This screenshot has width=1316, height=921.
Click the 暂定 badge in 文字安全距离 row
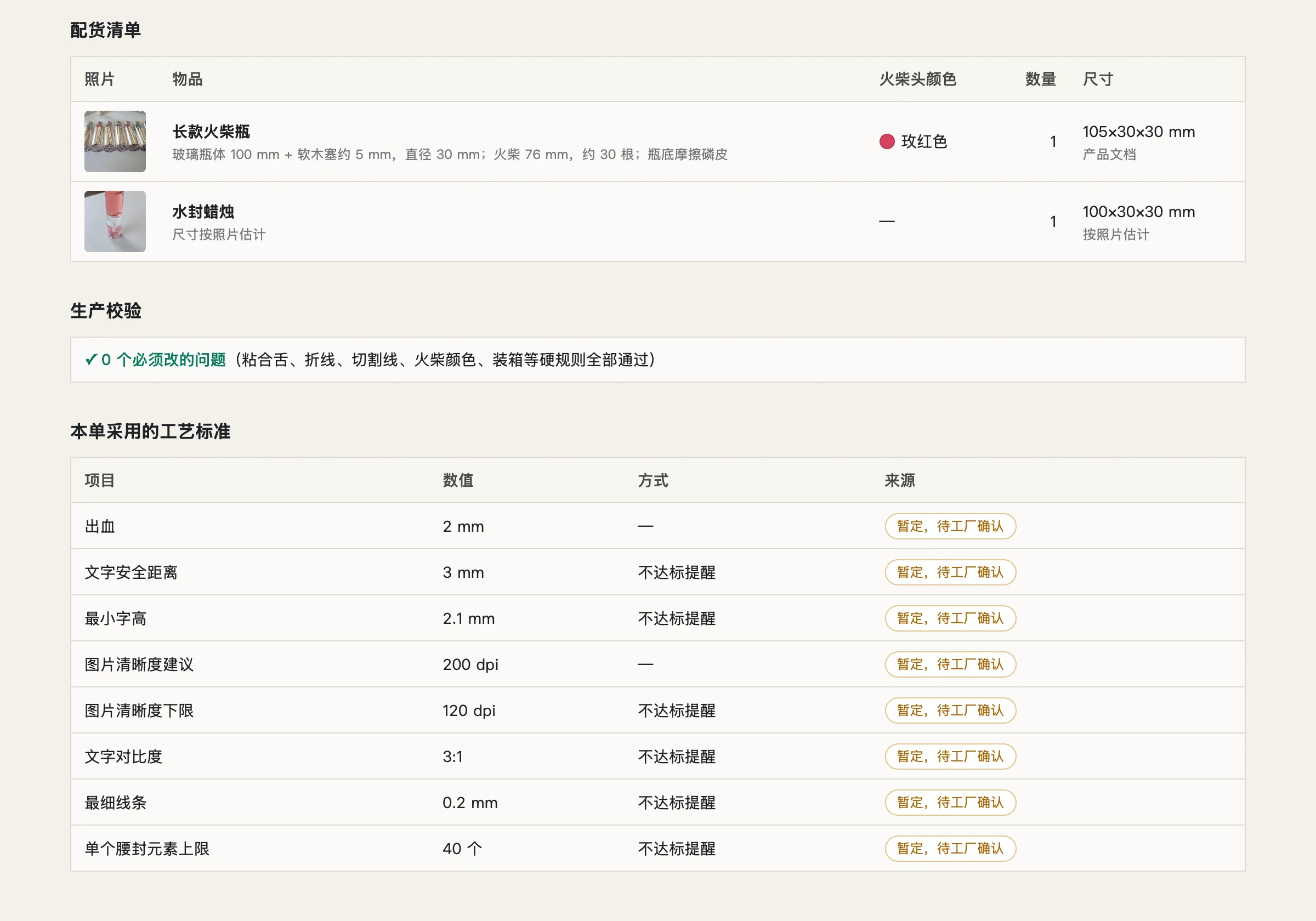coord(950,572)
